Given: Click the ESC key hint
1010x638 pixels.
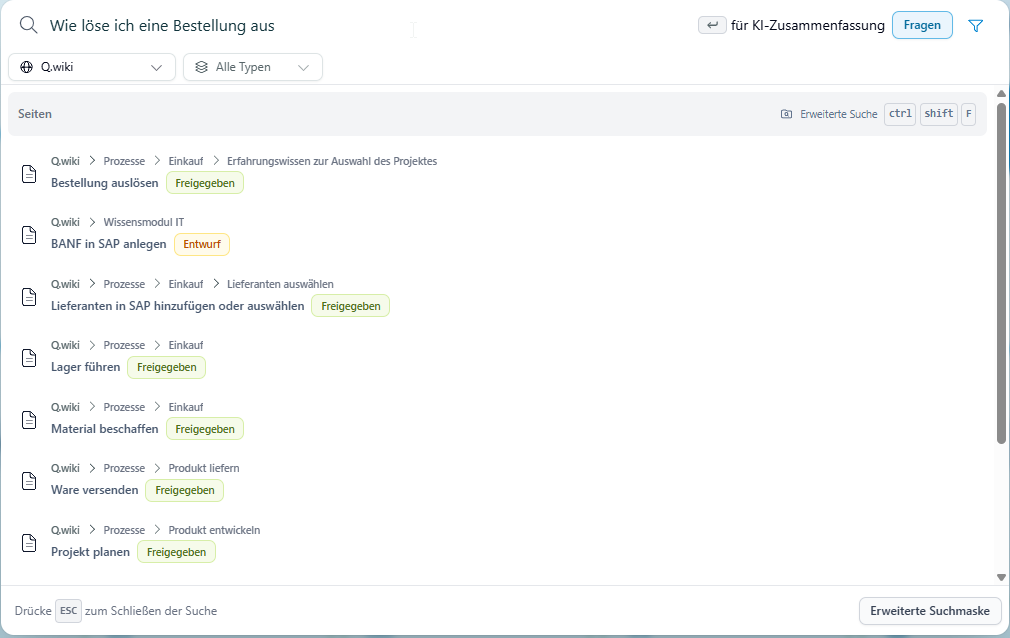Looking at the screenshot, I should pyautogui.click(x=68, y=611).
